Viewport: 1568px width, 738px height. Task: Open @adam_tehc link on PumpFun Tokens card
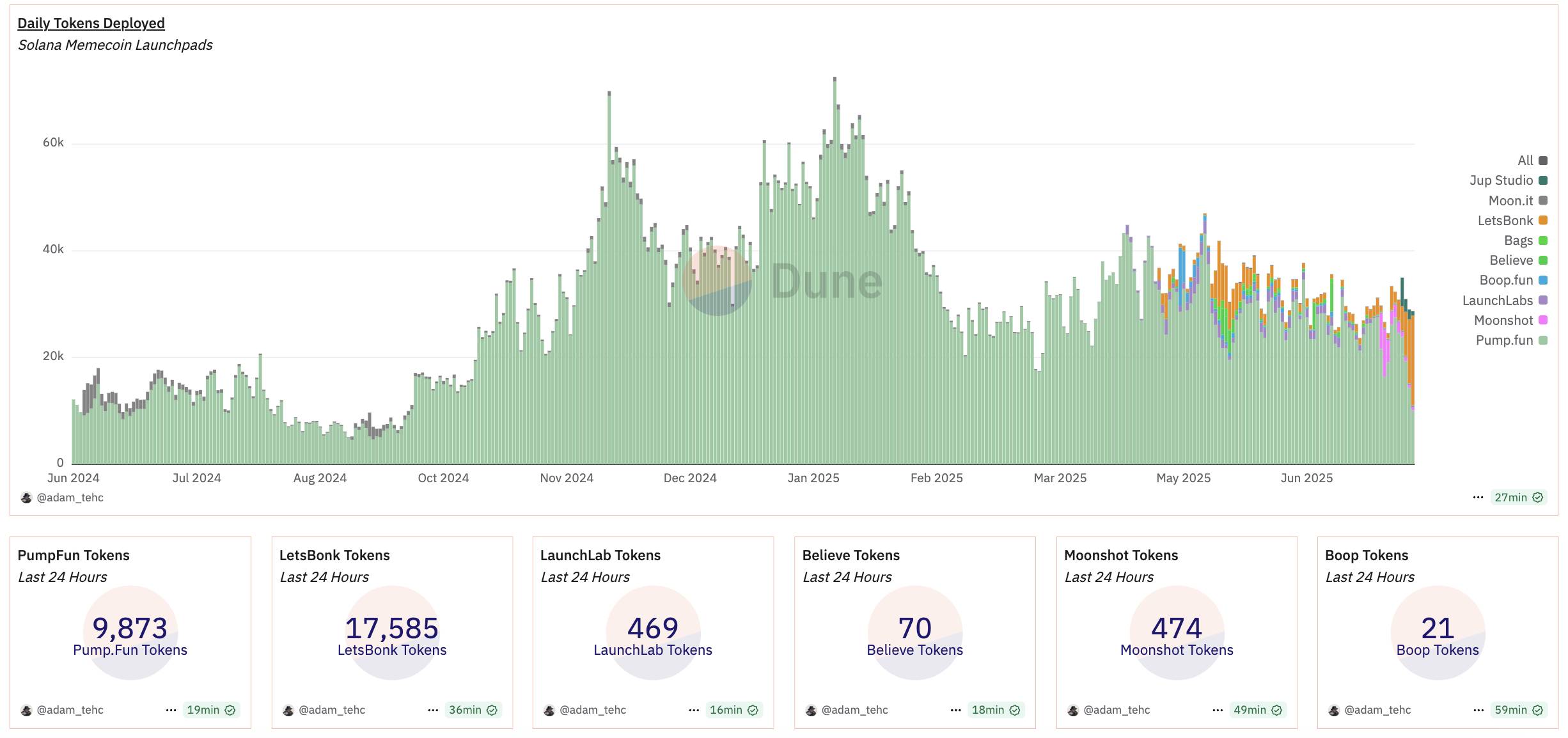(70, 710)
